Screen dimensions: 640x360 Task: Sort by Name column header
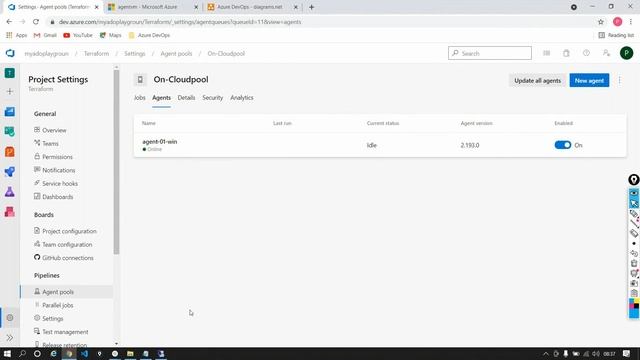(149, 123)
